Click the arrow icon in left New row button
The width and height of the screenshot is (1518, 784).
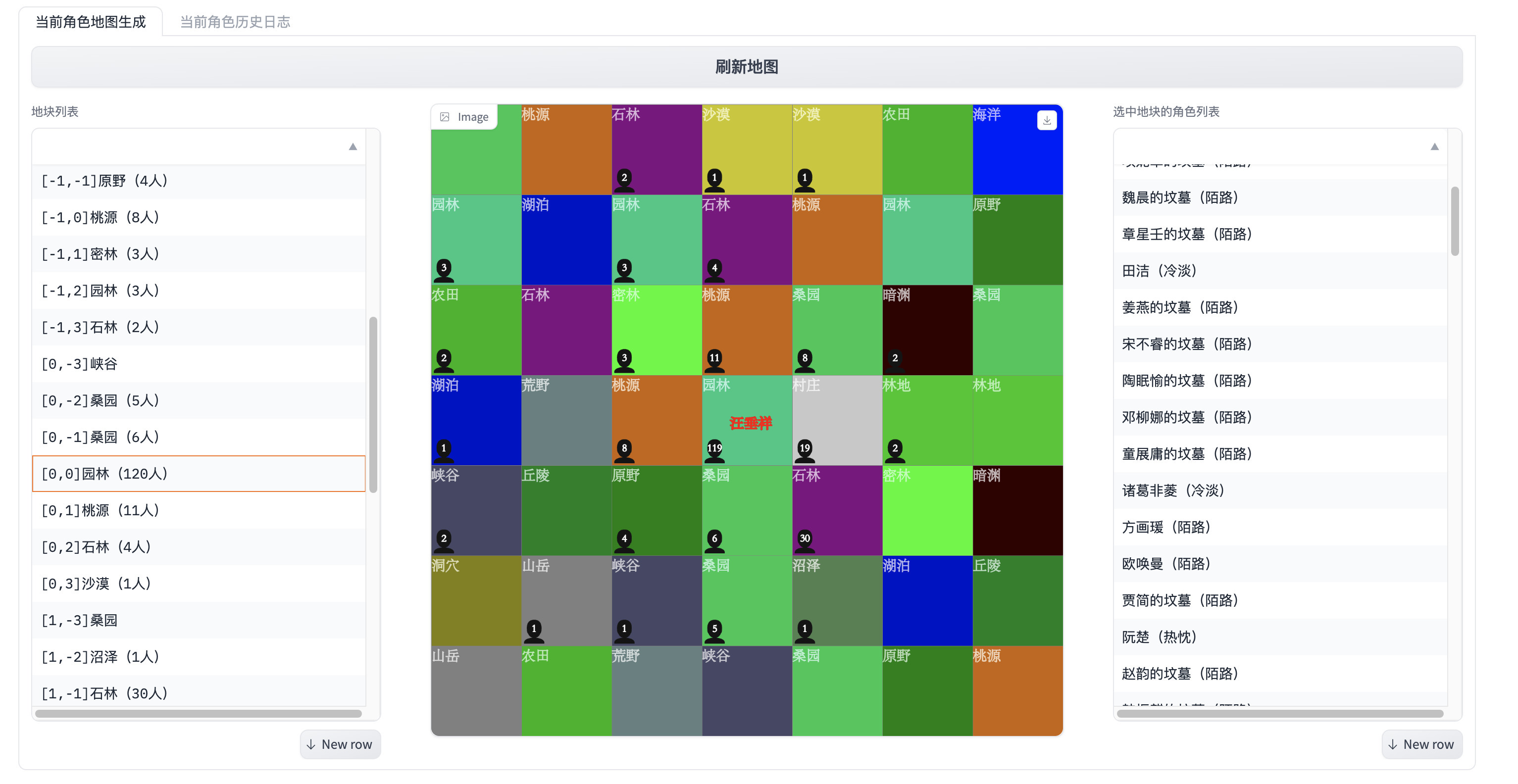311,744
